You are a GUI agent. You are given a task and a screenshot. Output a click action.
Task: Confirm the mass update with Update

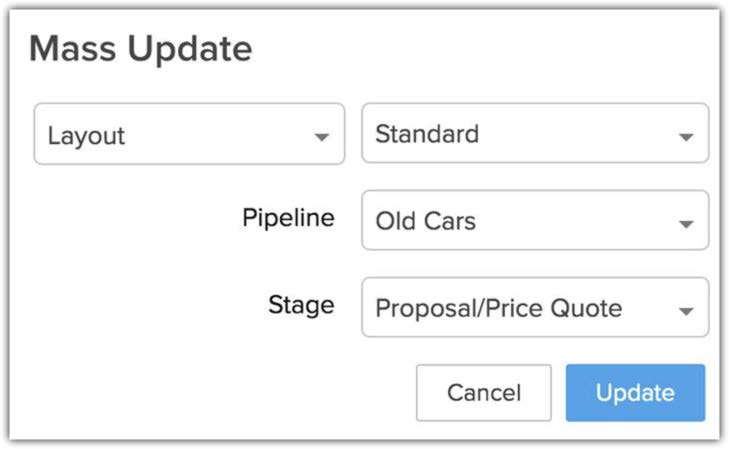pos(635,393)
